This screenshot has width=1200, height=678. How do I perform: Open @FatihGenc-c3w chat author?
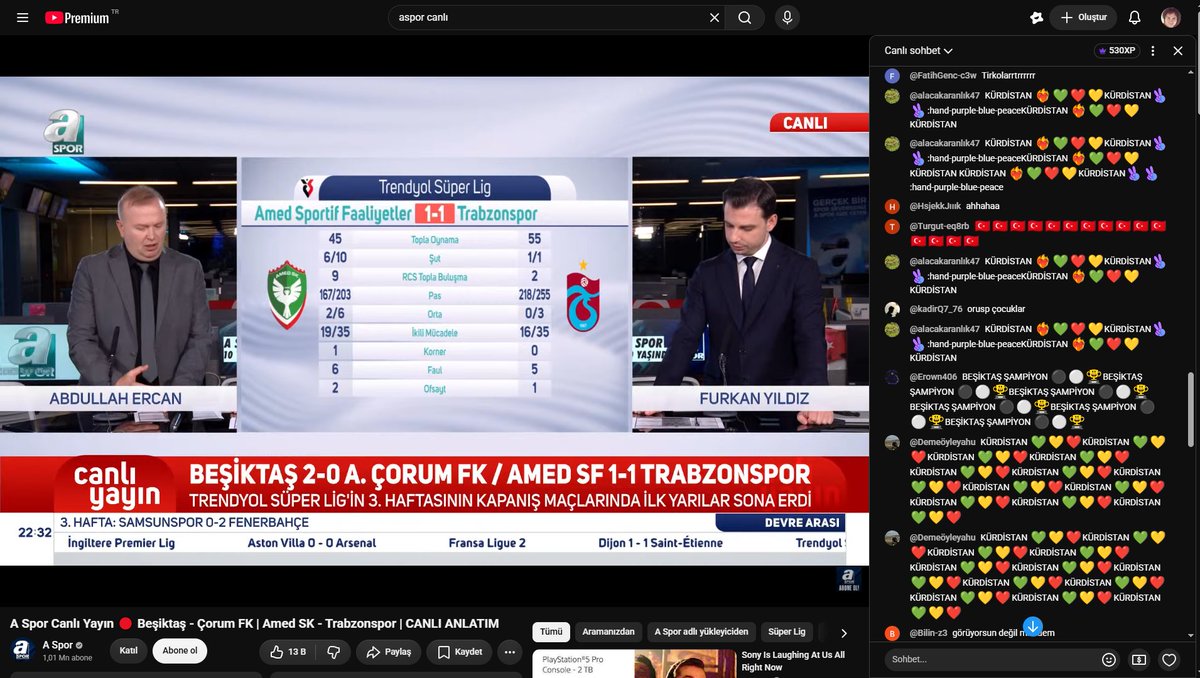coord(945,75)
